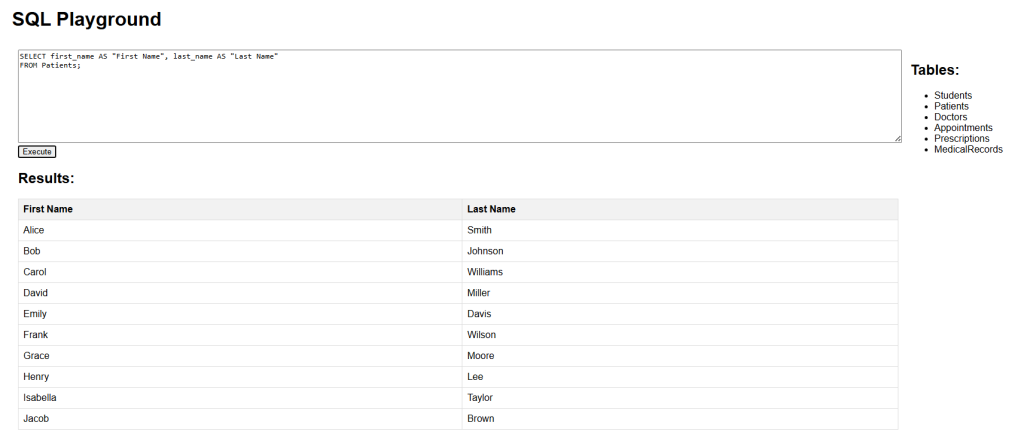The width and height of the screenshot is (1024, 444).
Task: Click inside the SQL query text area
Action: point(460,96)
